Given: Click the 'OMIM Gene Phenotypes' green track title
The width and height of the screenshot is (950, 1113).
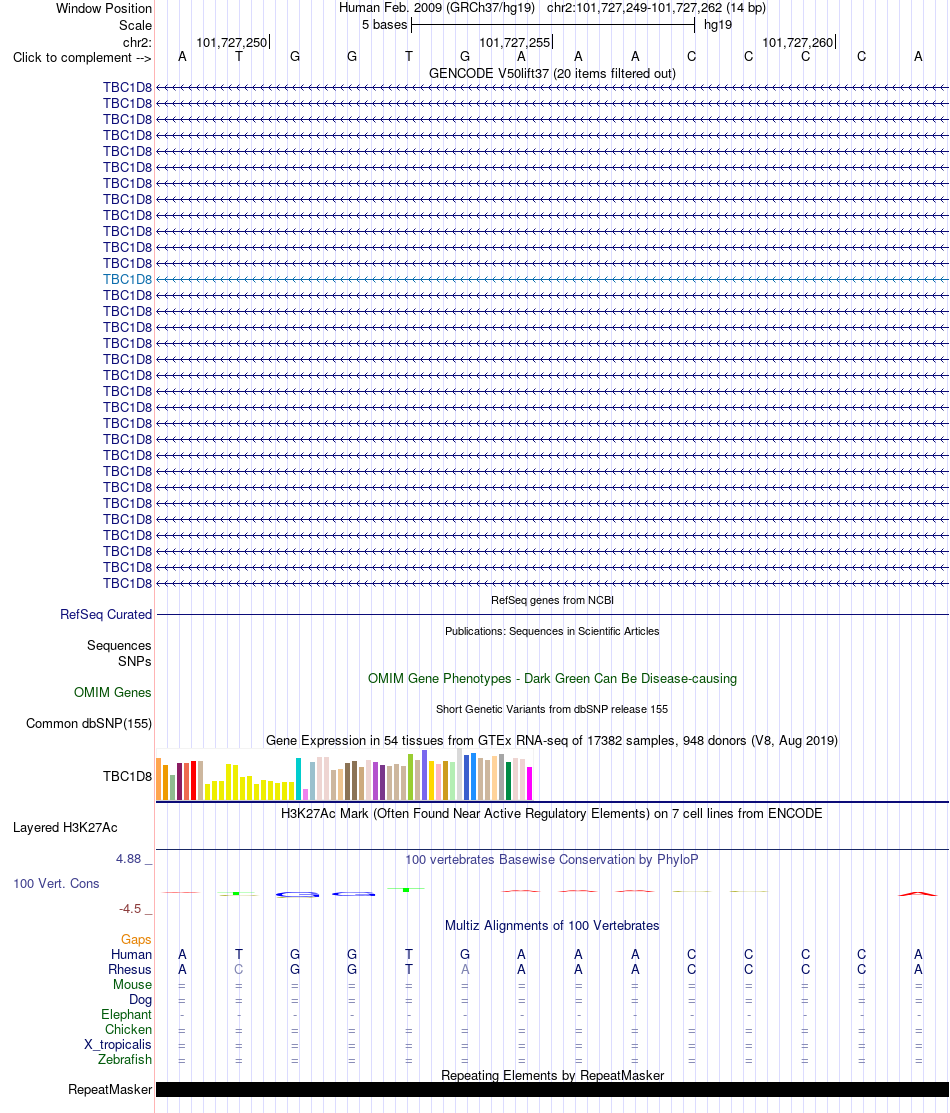Looking at the screenshot, I should 552,679.
